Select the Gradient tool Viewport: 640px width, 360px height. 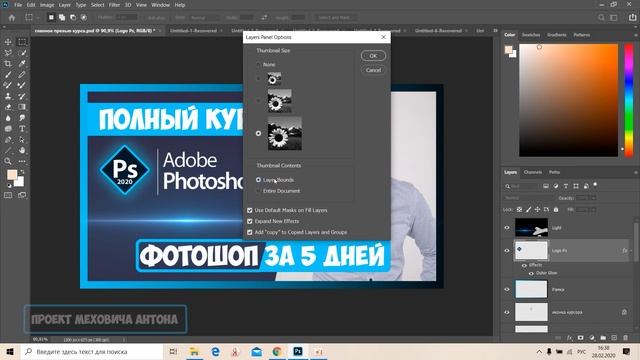[22, 107]
